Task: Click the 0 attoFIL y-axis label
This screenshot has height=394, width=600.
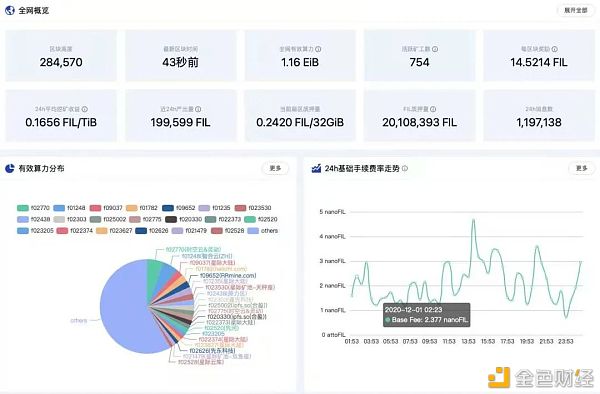Action: click(x=334, y=335)
